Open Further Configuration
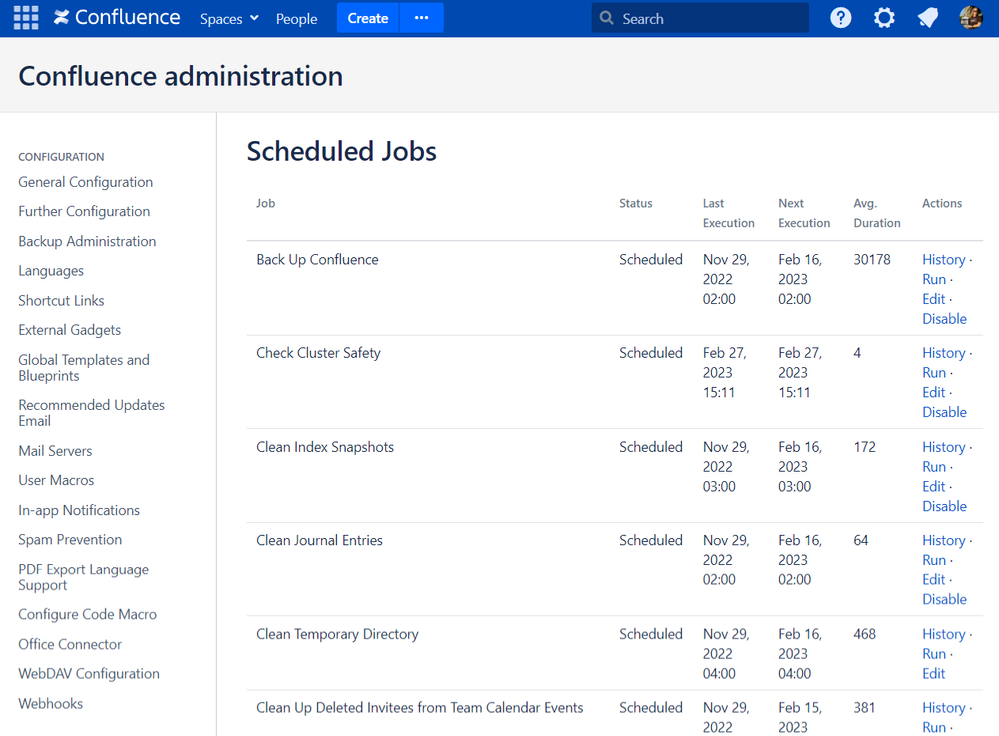Viewport: 999px width, 736px height. 84,212
